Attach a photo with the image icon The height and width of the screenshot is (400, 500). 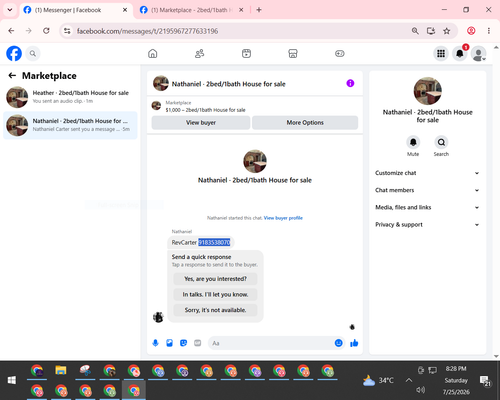(x=169, y=343)
